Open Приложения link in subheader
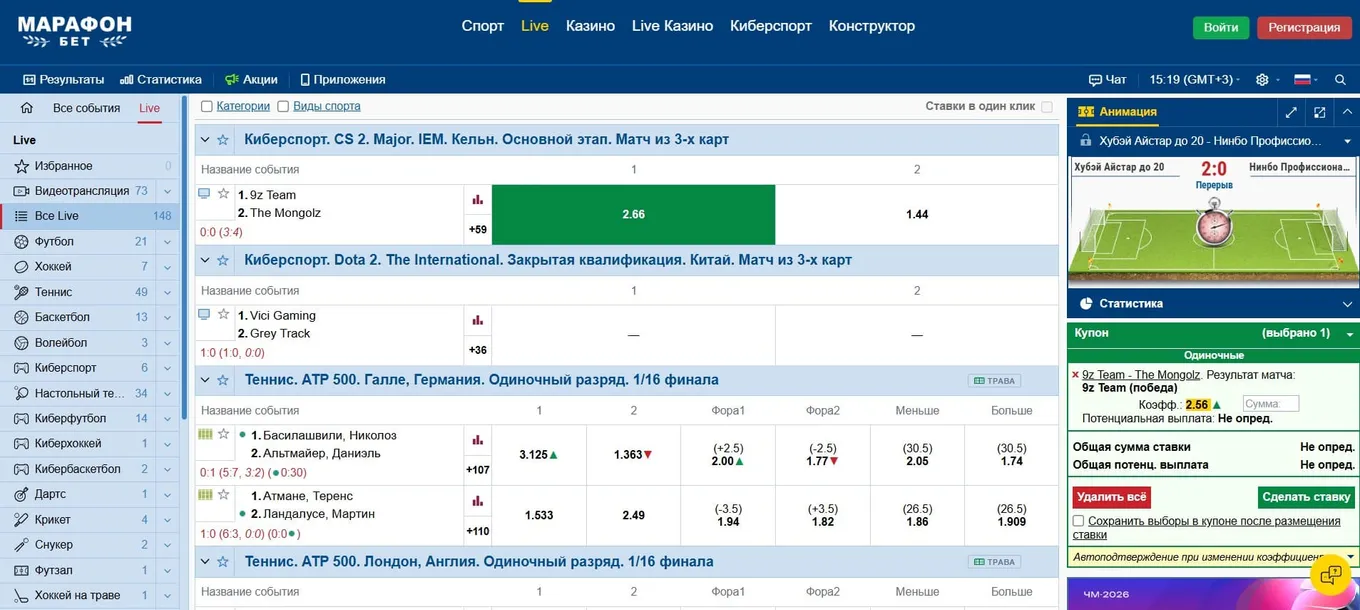The width and height of the screenshot is (1360, 610). click(342, 80)
